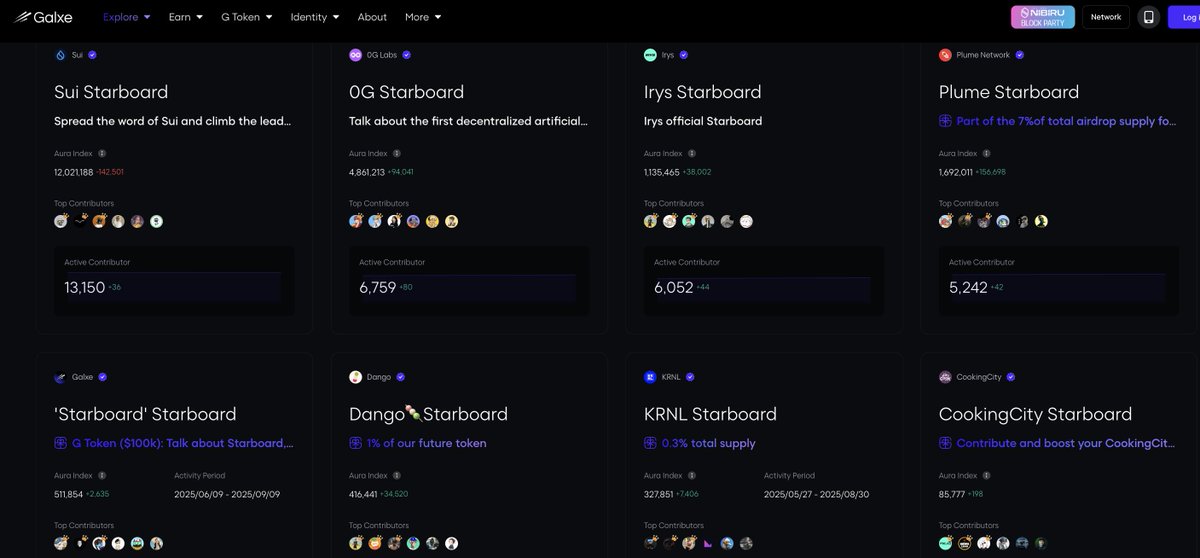
Task: Click the KRNL project logo icon
Action: click(650, 377)
